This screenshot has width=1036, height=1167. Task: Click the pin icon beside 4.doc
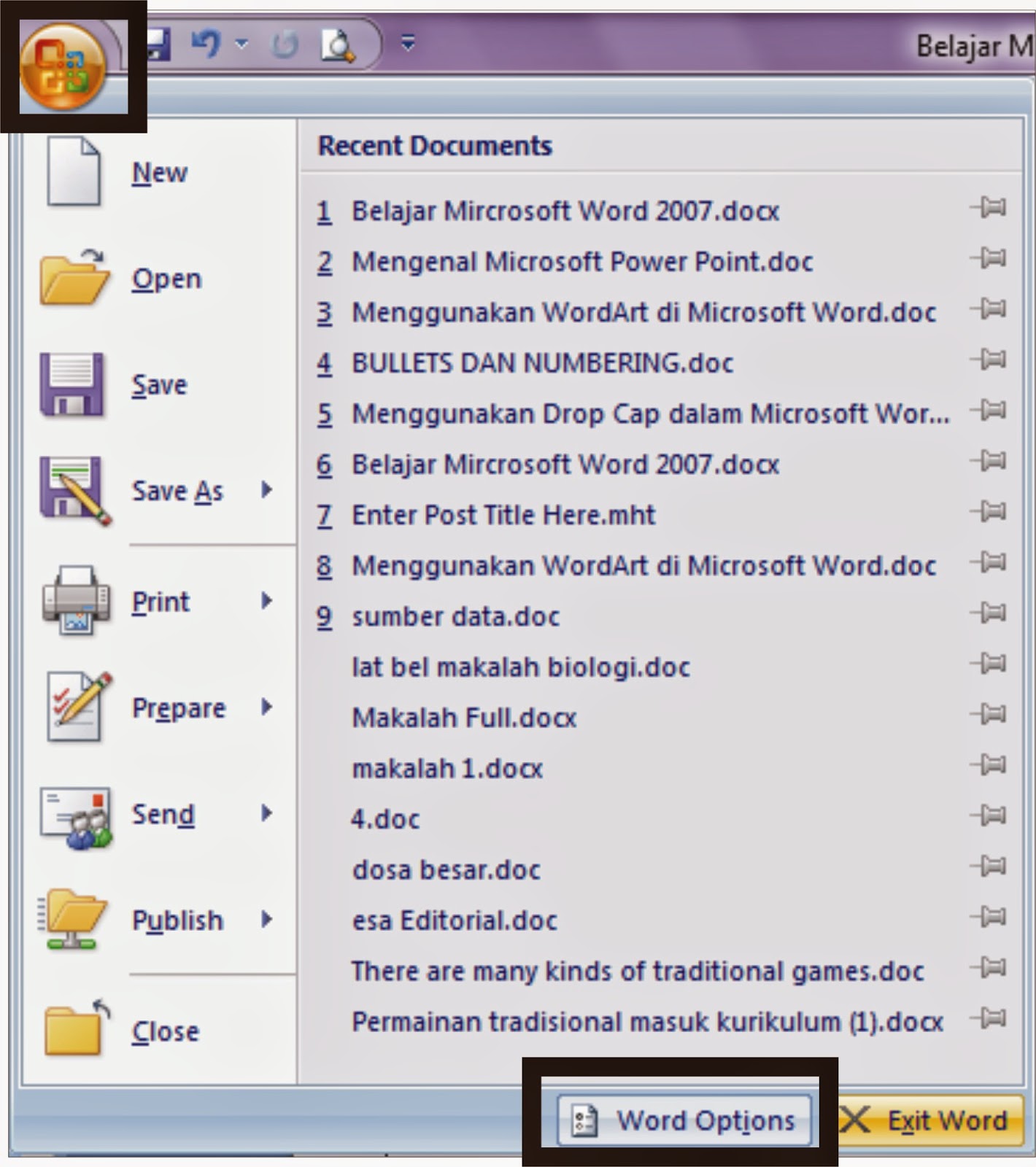(x=989, y=815)
